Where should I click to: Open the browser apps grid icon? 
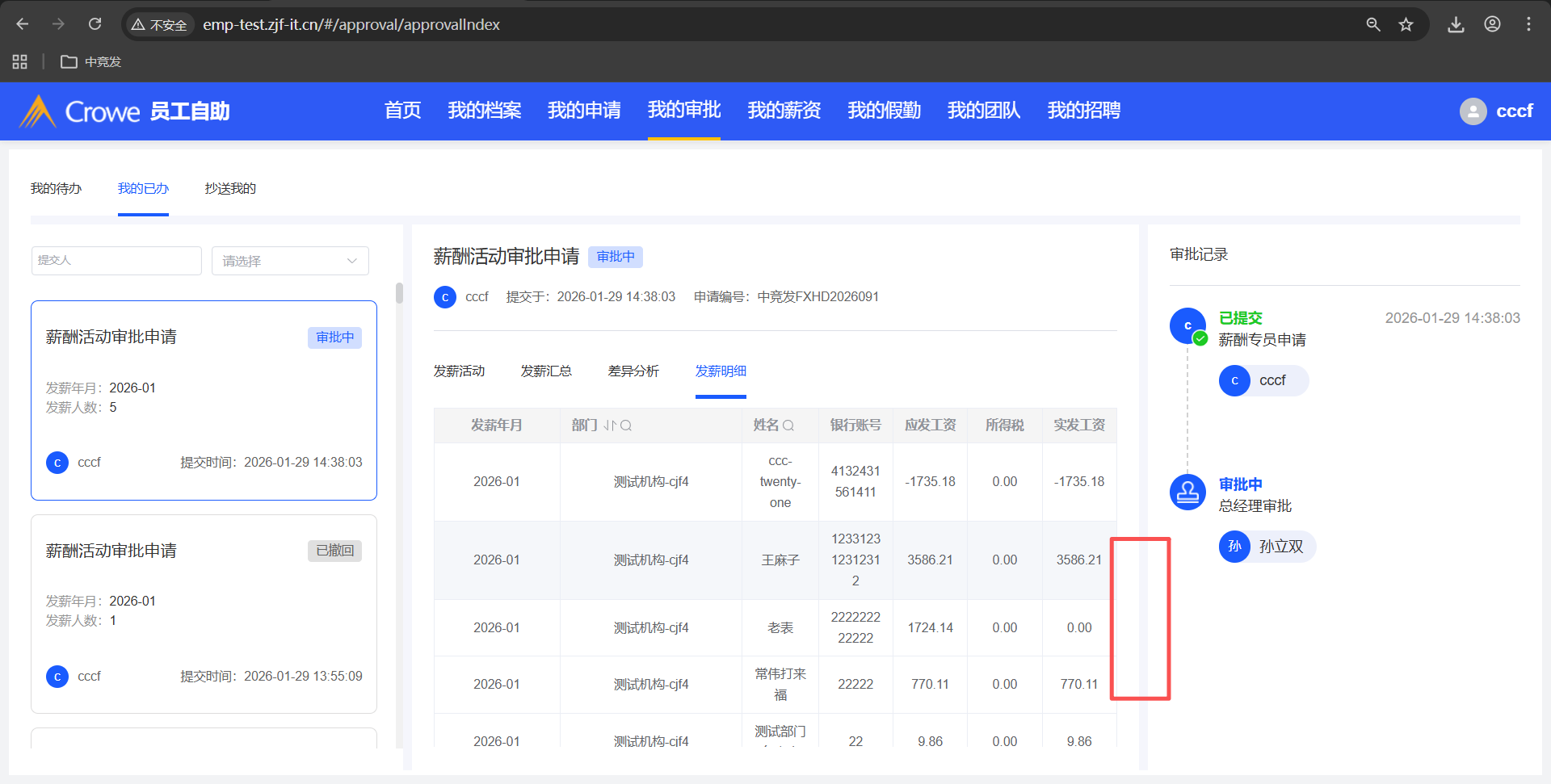[x=20, y=62]
